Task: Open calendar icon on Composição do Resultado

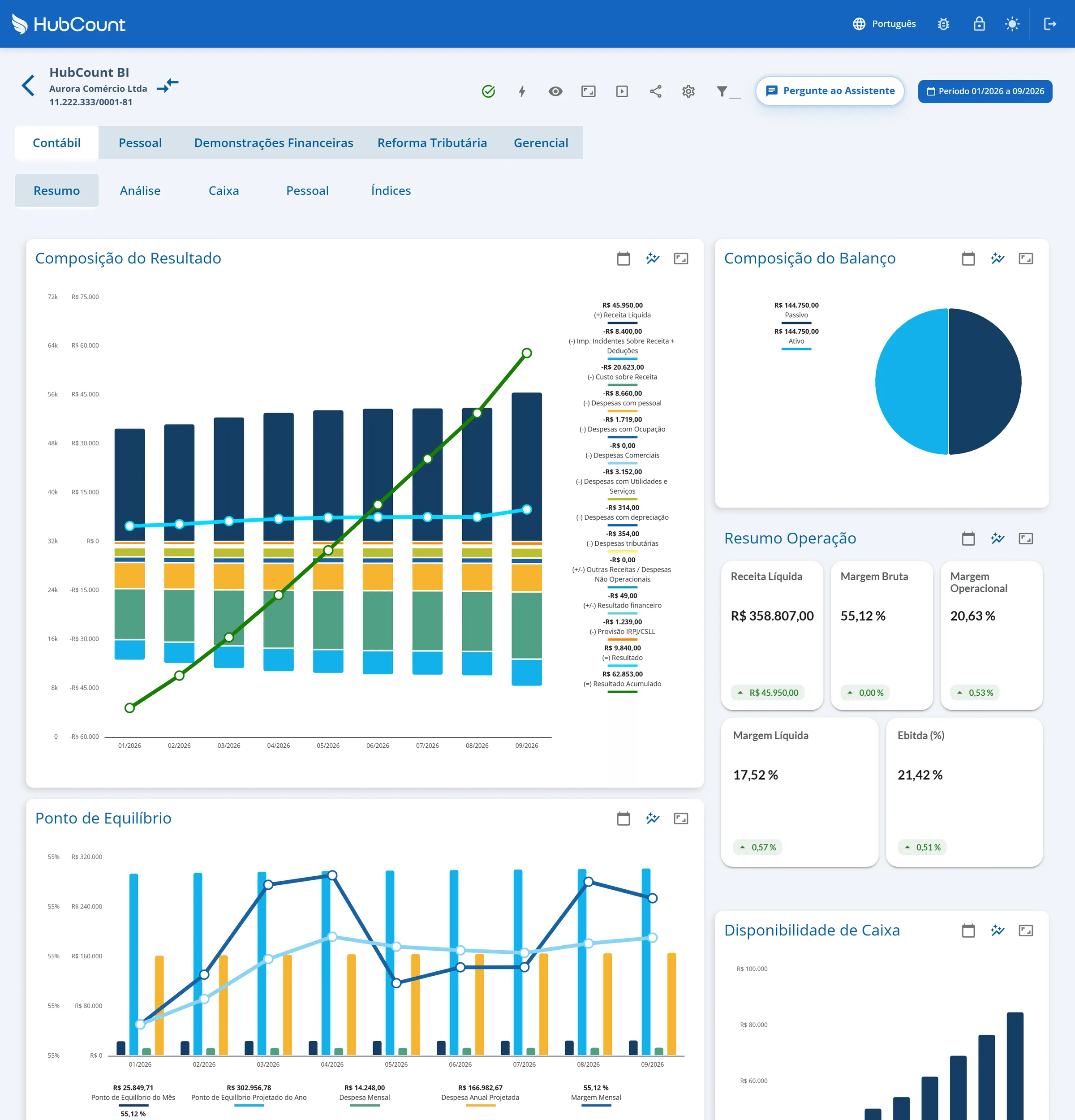Action: (623, 259)
